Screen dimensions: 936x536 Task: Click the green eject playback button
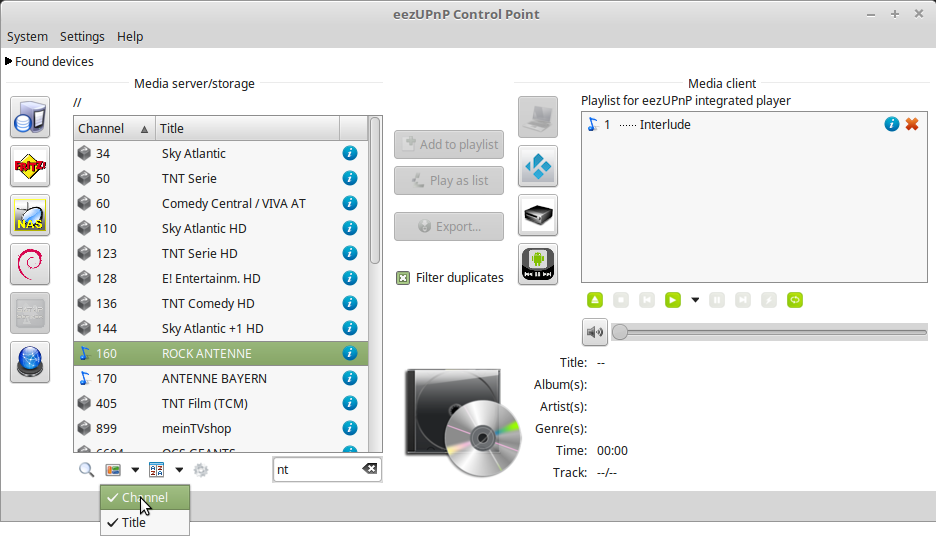coord(595,300)
